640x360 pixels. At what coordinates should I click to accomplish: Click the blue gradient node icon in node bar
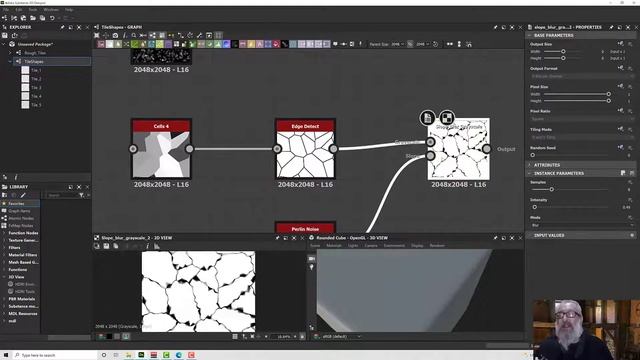pyautogui.click(x=226, y=44)
